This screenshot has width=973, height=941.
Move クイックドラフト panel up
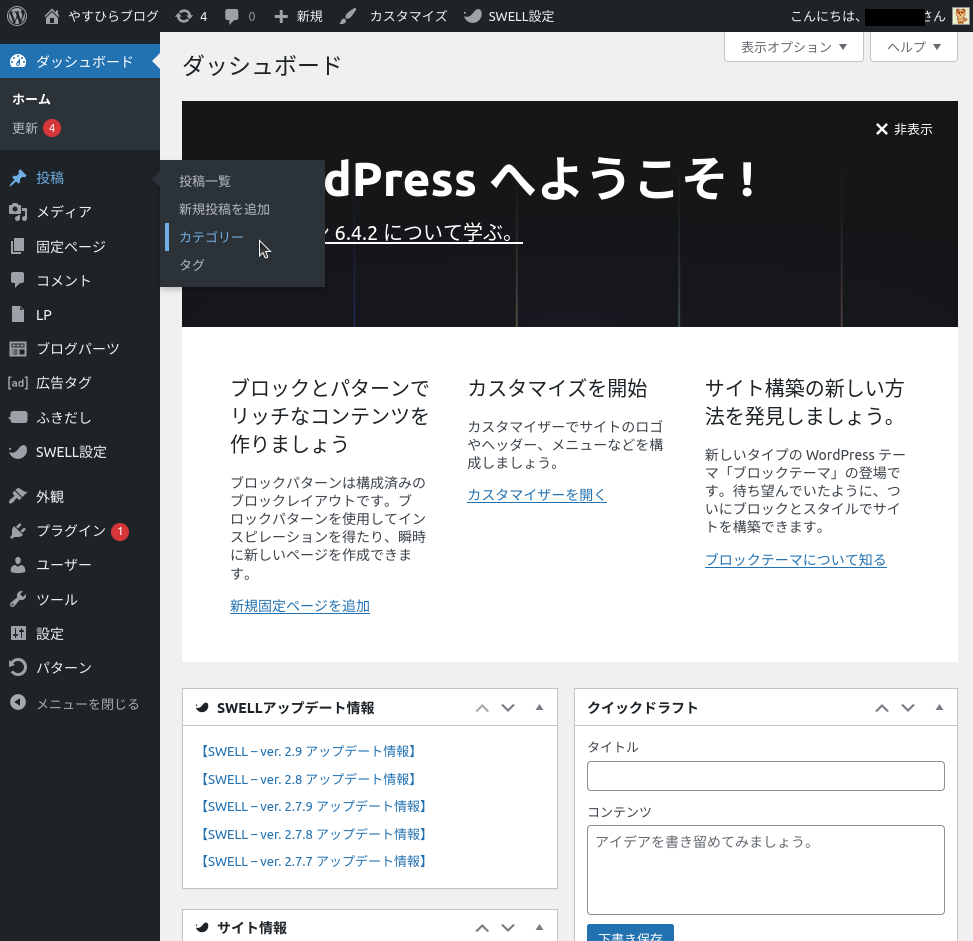point(882,708)
